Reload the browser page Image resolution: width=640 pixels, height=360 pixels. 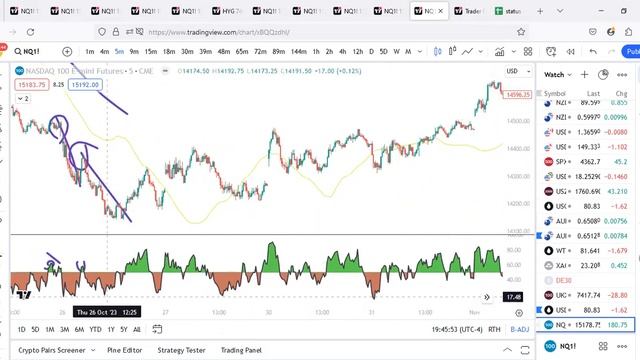pos(30,32)
